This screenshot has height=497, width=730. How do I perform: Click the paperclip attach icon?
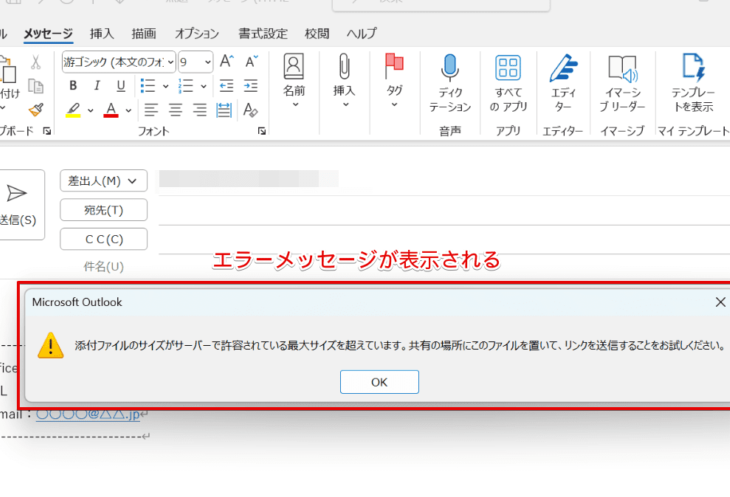pyautogui.click(x=344, y=67)
